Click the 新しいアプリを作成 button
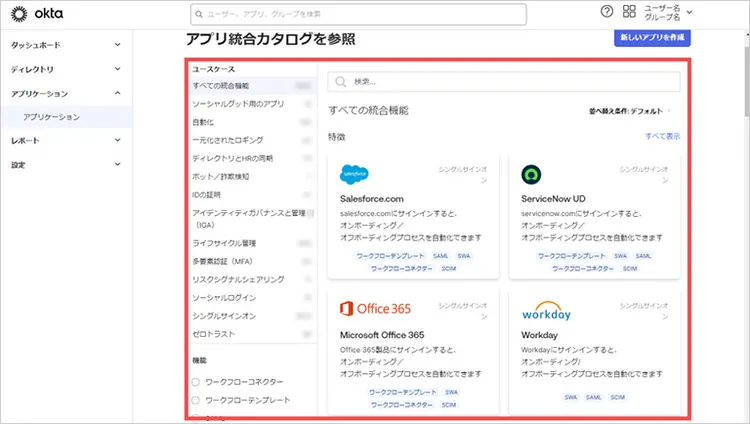Viewport: 750px width, 424px height. [x=652, y=37]
